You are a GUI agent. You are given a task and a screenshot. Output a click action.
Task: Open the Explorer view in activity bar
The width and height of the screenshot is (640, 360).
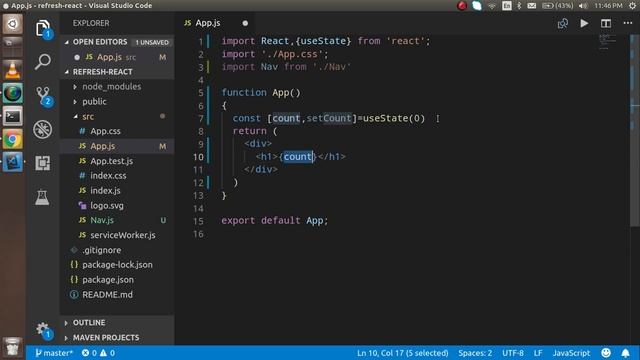pyautogui.click(x=42, y=28)
